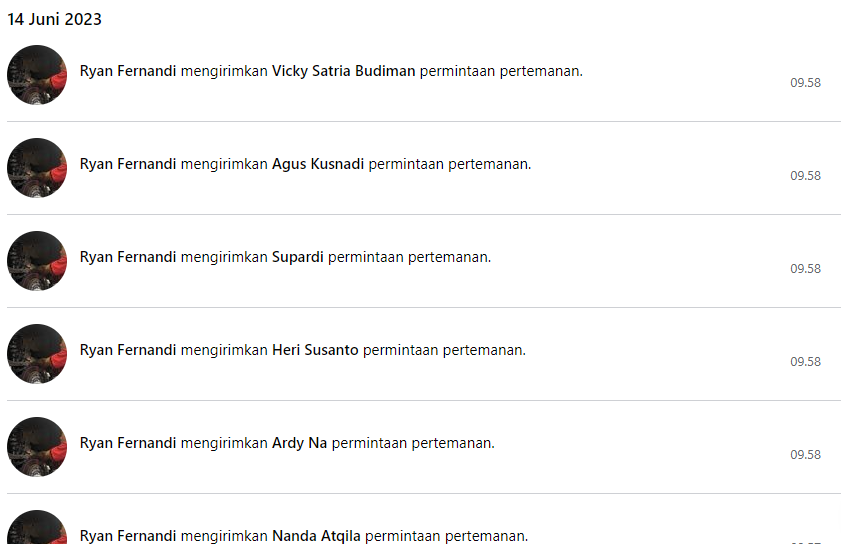The image size is (841, 544).
Task: Open profile picture beside Ardy Na entry
Action: [37, 447]
